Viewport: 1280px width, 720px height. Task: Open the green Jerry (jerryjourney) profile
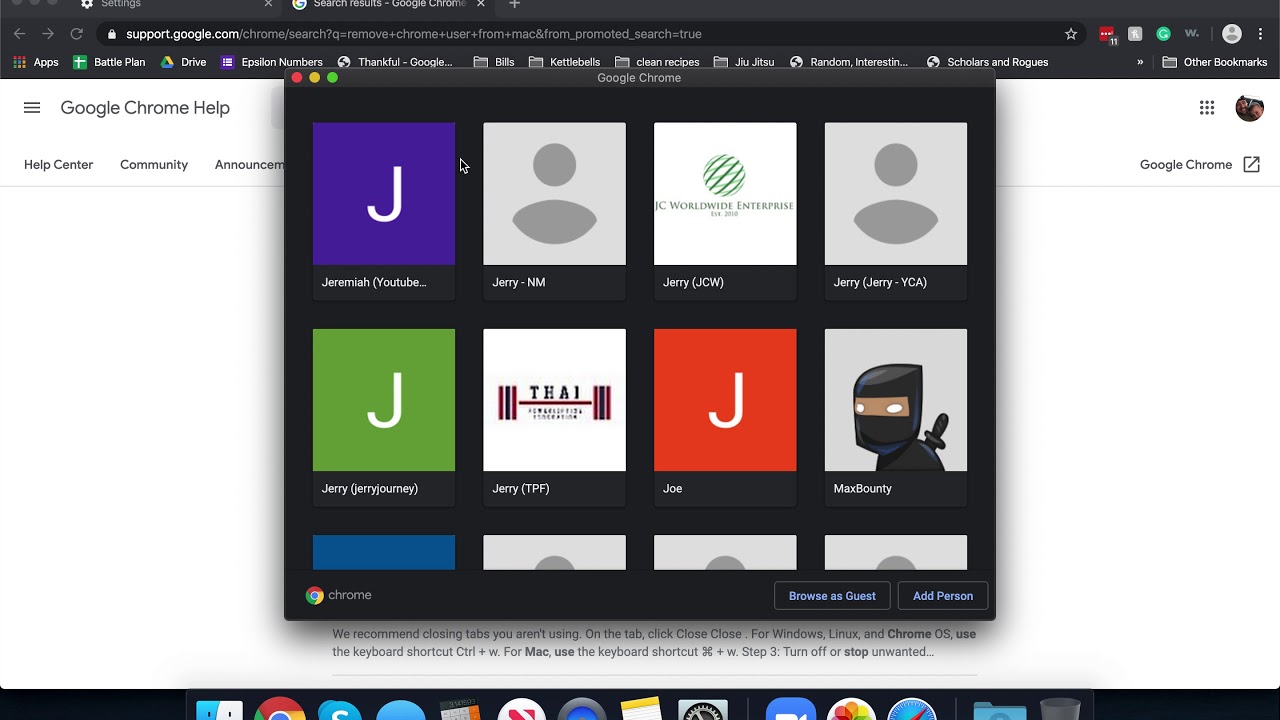point(384,417)
